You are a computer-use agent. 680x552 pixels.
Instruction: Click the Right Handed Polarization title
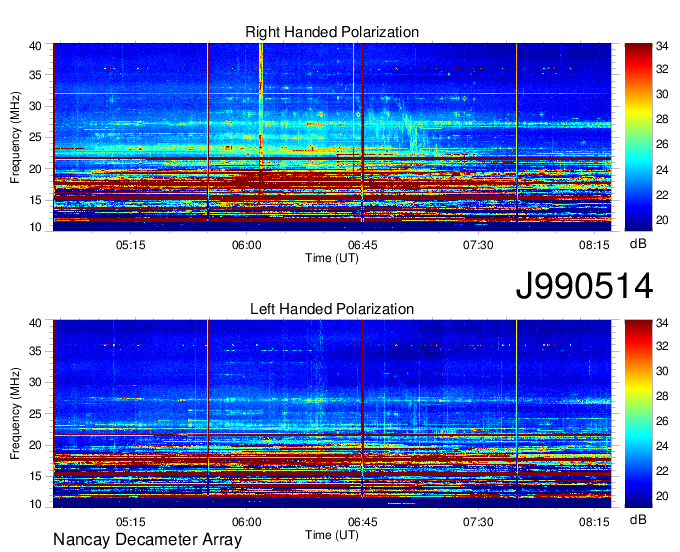tap(332, 32)
